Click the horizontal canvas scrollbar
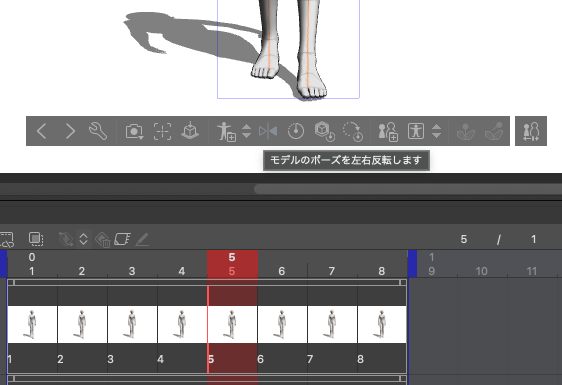Screen dimensions: 562x385 (x=408, y=189)
